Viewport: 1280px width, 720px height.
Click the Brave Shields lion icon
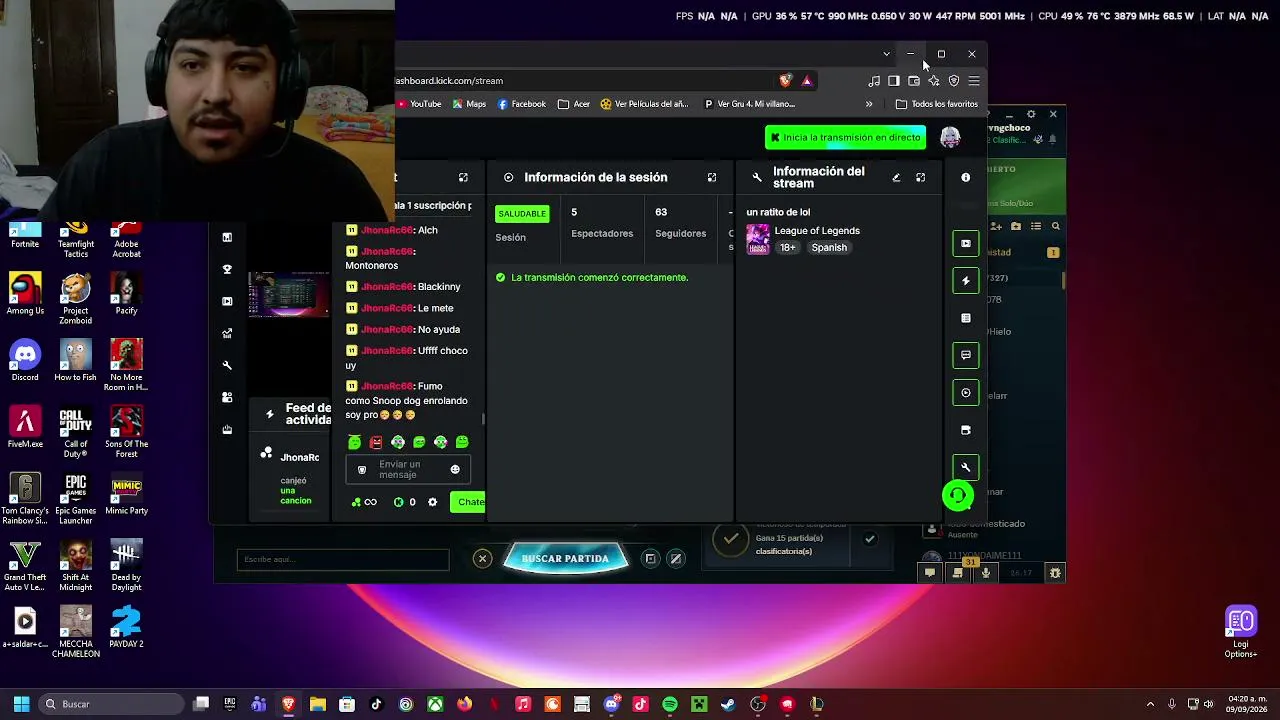[785, 81]
